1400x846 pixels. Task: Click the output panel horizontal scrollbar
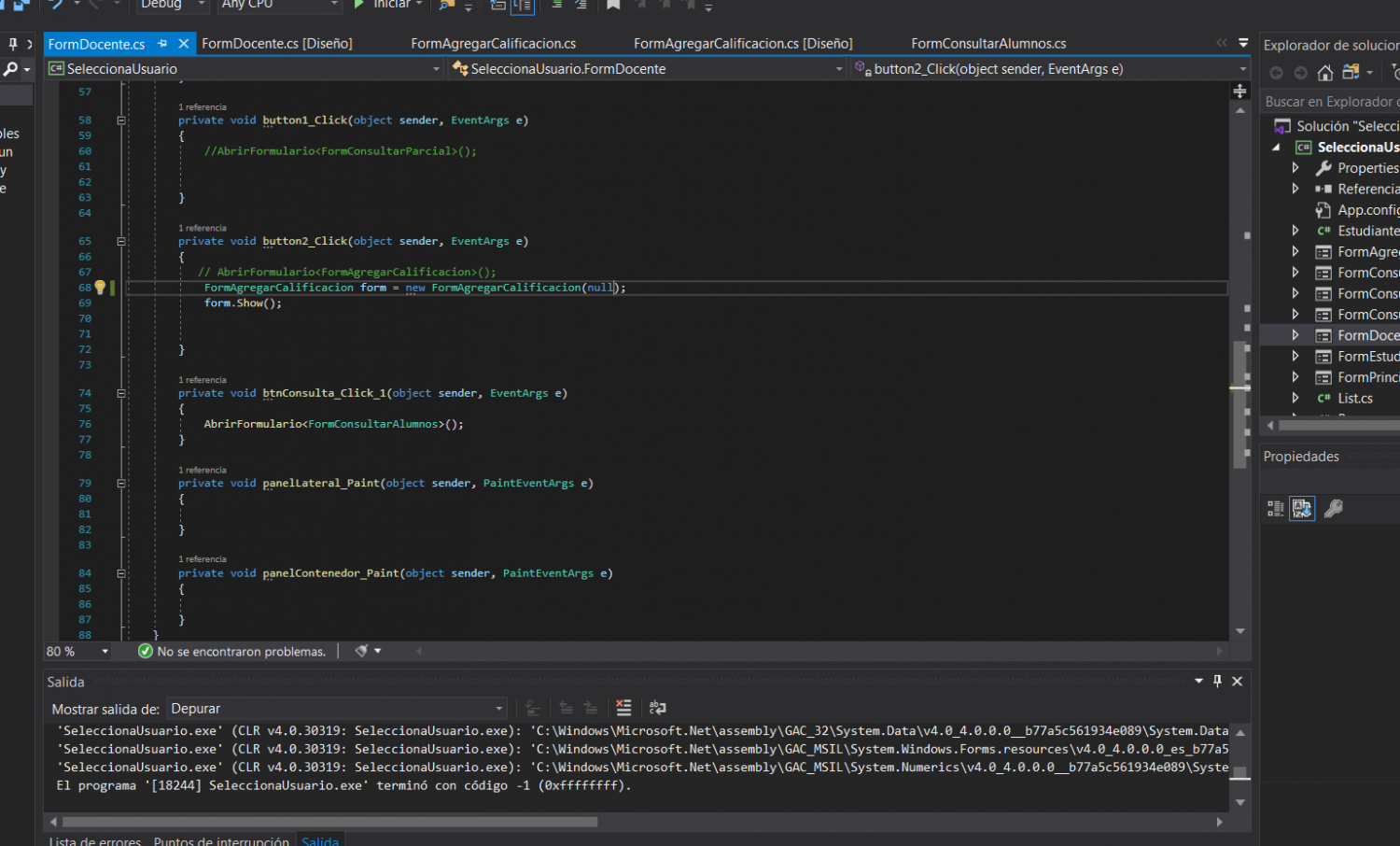pos(329,822)
